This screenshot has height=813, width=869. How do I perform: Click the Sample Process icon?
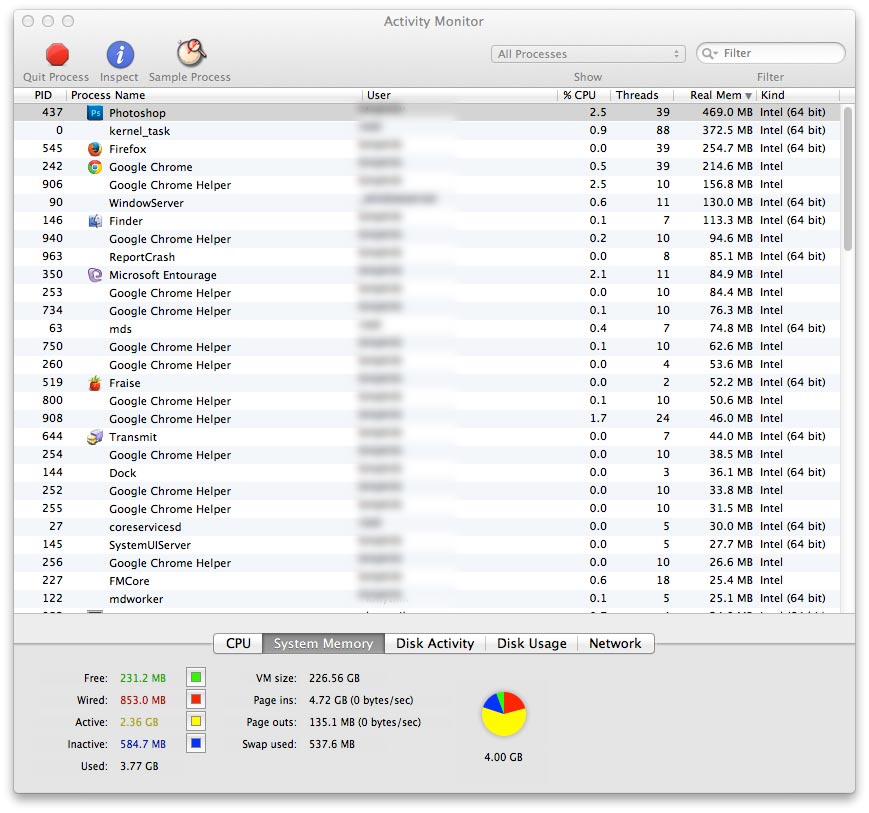[x=191, y=53]
